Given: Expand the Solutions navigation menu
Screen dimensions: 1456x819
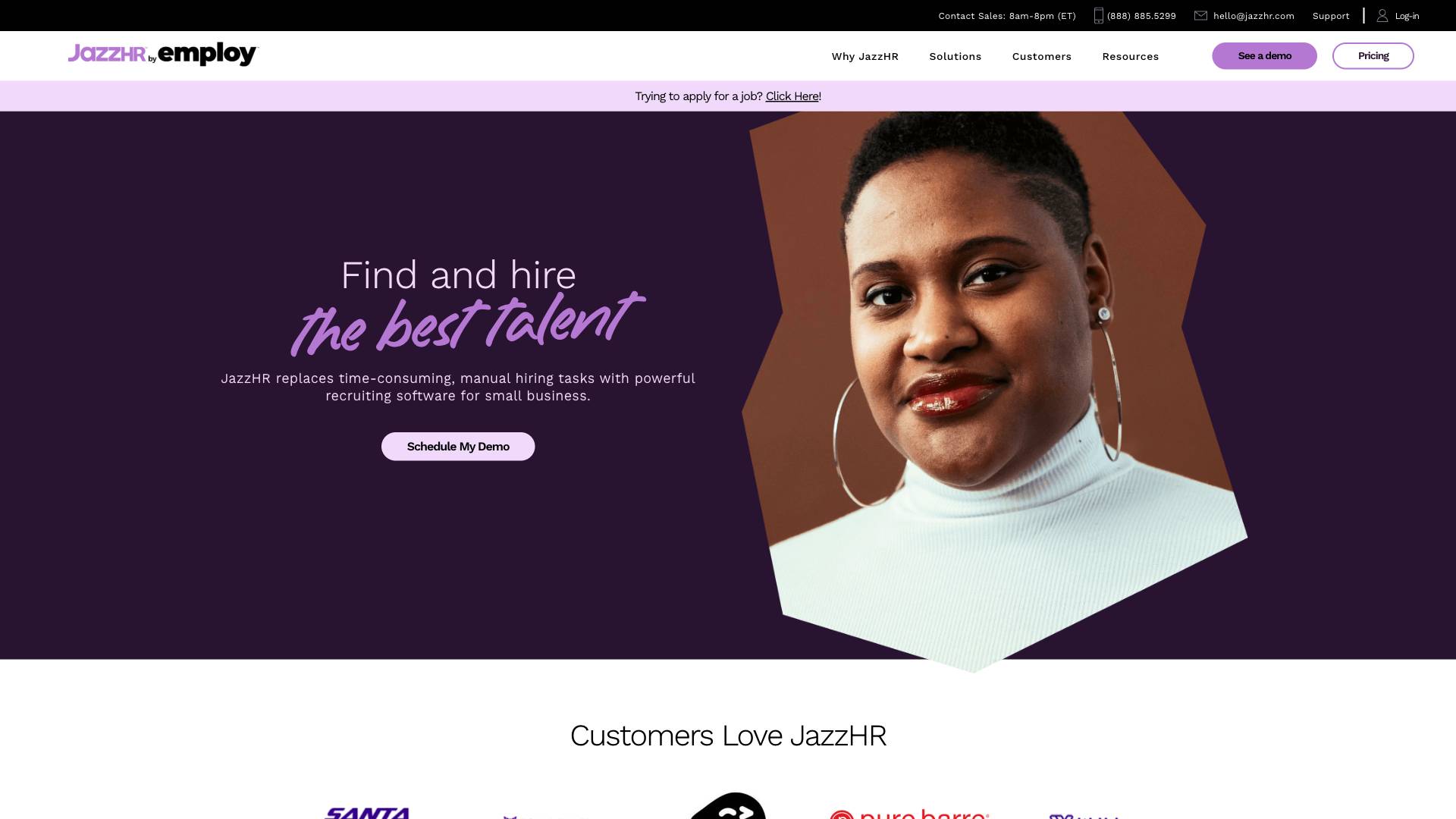Looking at the screenshot, I should click(955, 57).
